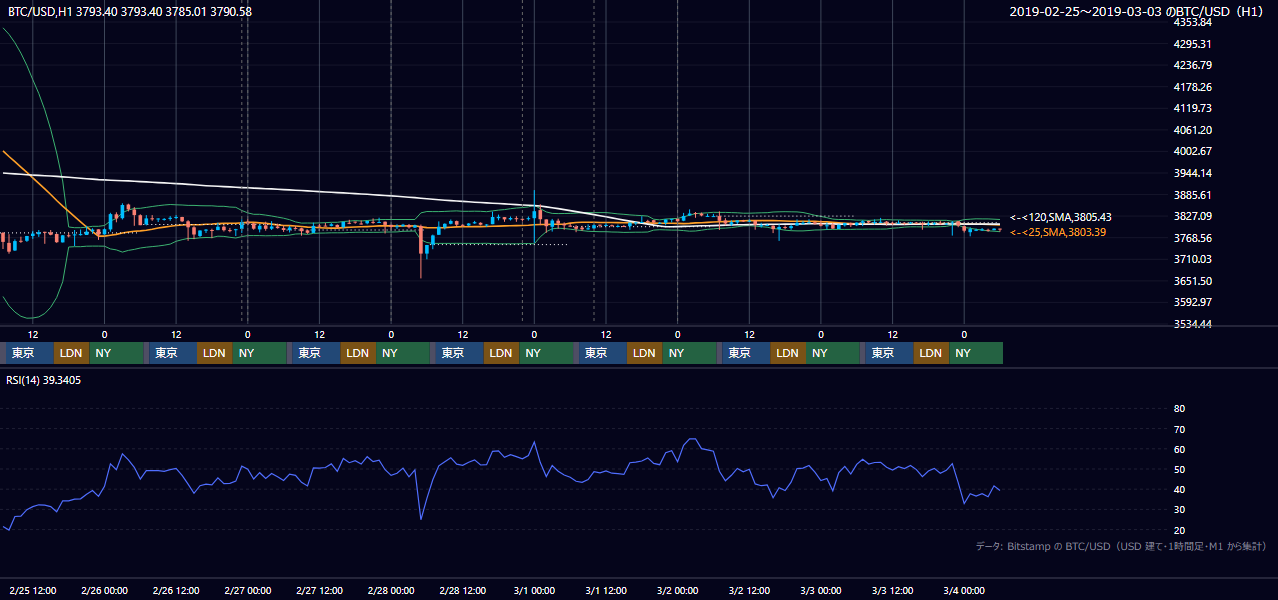Click the 3/2 00:00 time axis label

pyautogui.click(x=678, y=590)
